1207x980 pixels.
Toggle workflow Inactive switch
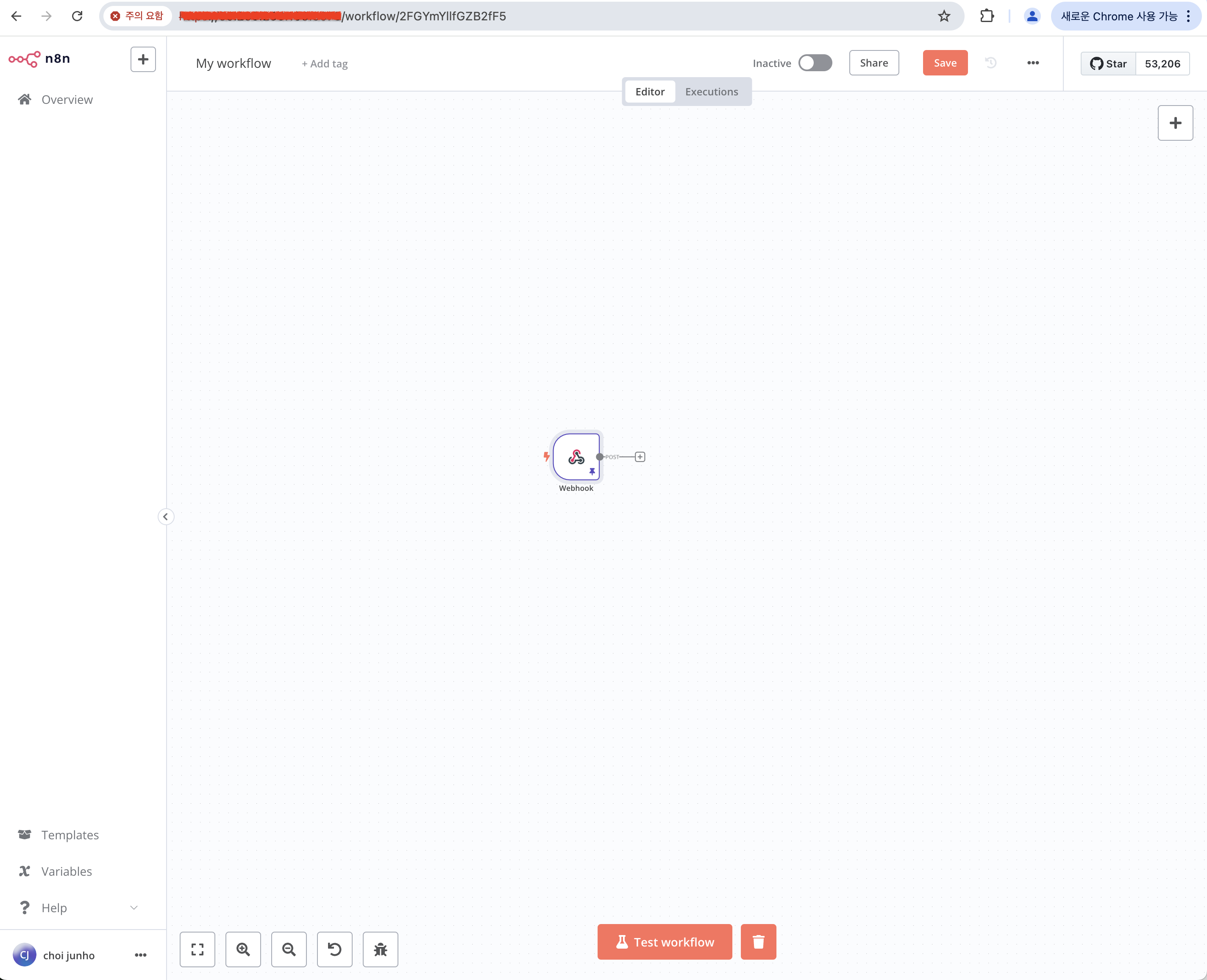(815, 63)
